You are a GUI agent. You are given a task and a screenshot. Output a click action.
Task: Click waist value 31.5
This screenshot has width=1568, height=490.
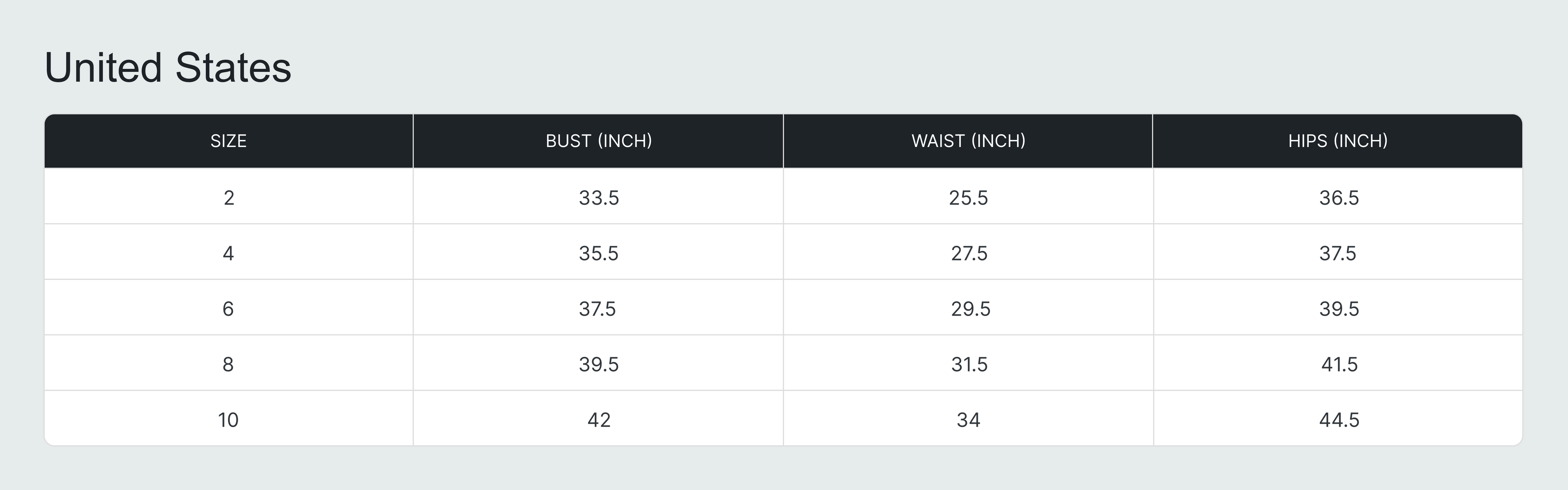(x=969, y=364)
